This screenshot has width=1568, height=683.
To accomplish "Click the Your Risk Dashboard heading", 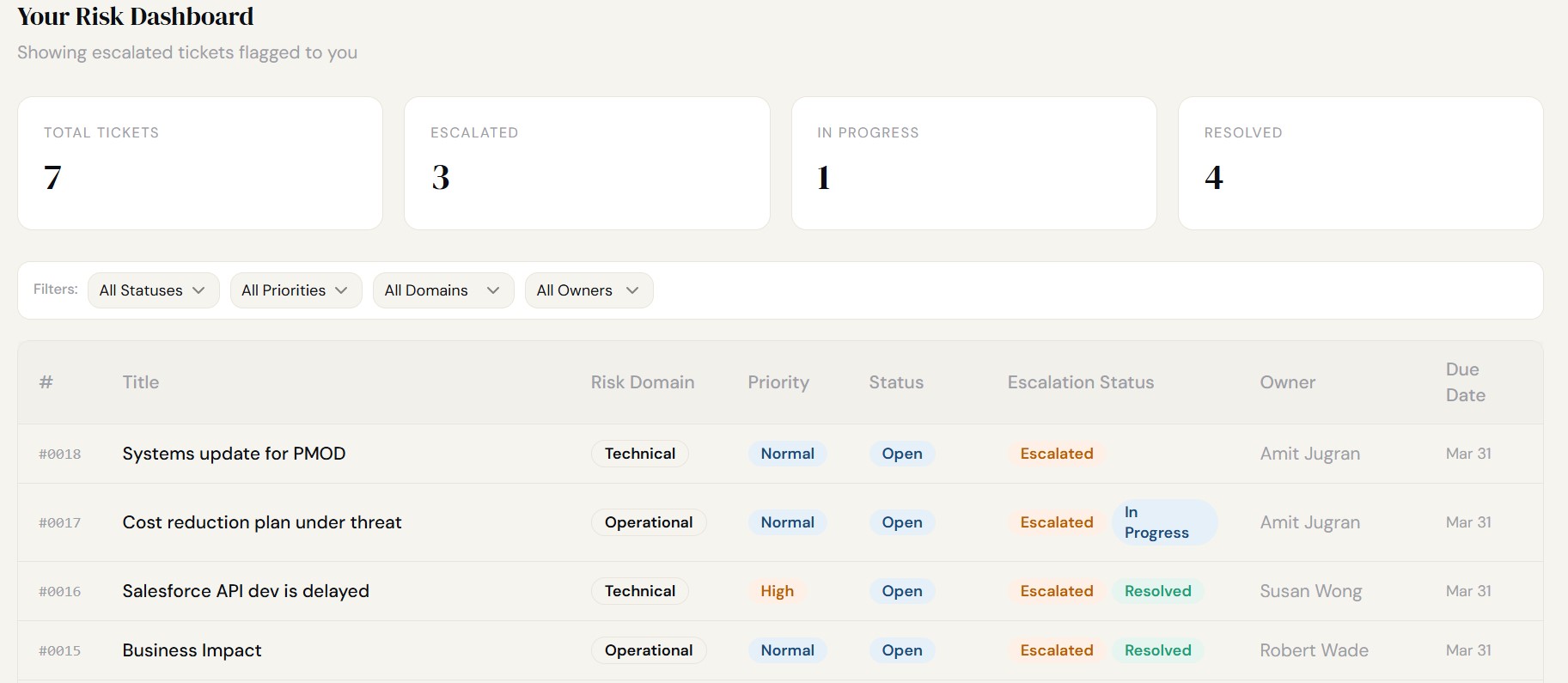I will coord(136,16).
